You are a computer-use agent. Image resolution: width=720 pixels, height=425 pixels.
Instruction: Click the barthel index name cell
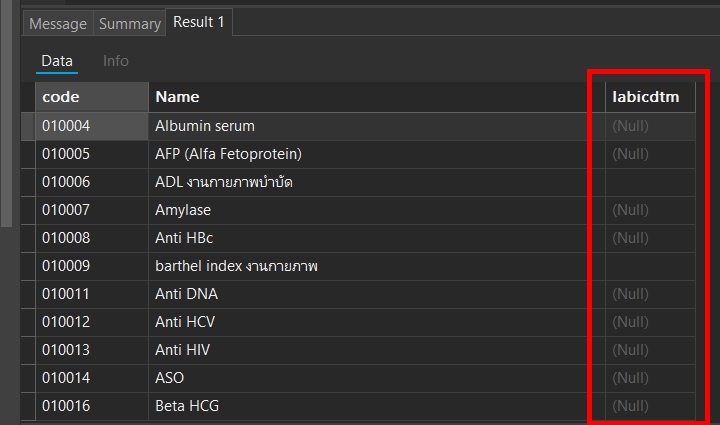pyautogui.click(x=377, y=266)
